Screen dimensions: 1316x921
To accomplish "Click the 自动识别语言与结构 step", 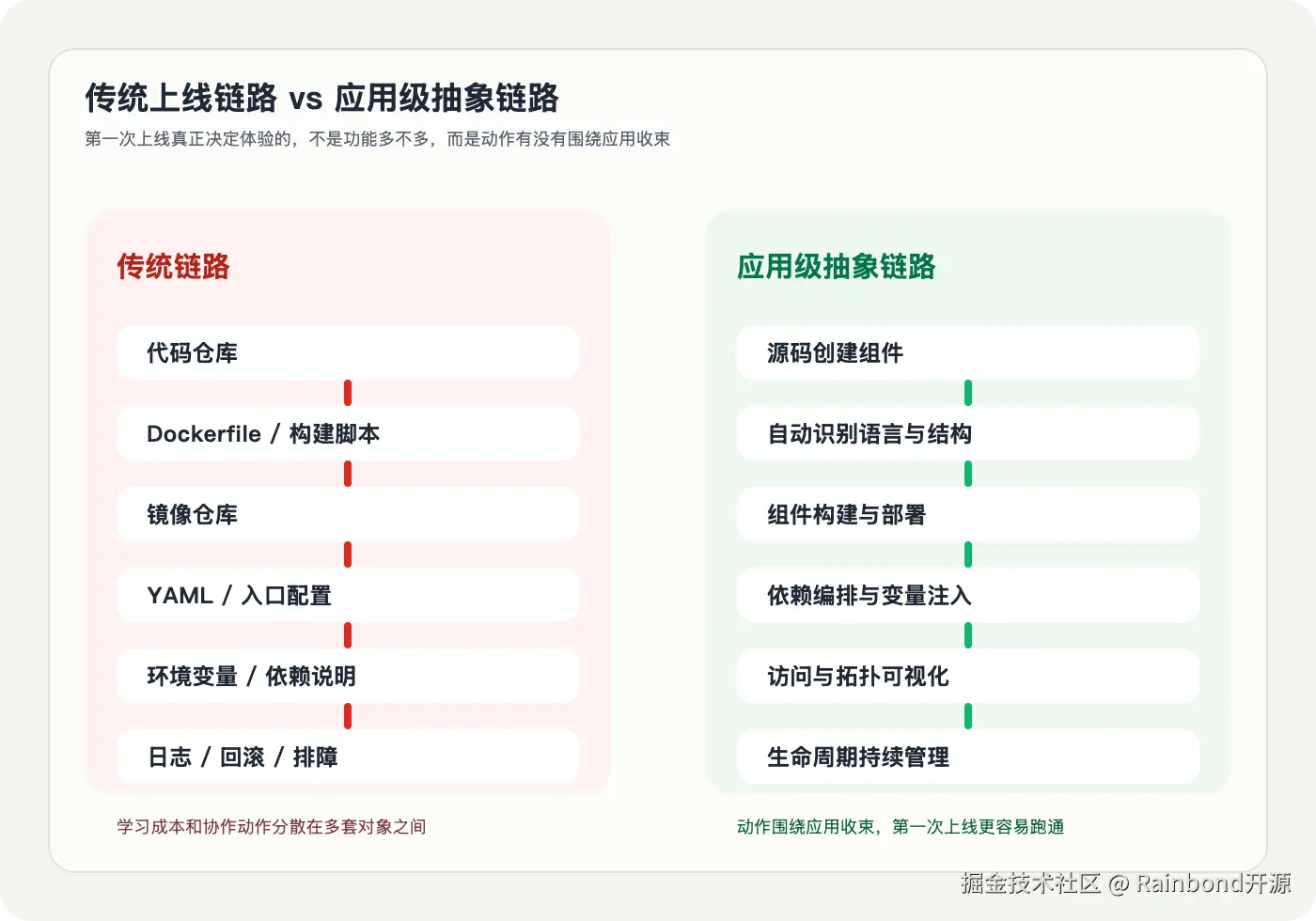I will coord(968,434).
